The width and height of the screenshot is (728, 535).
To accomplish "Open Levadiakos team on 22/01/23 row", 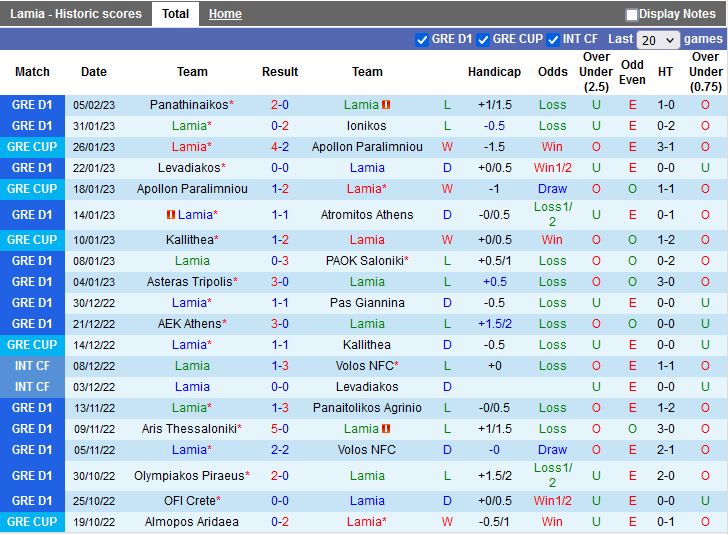I will (189, 168).
